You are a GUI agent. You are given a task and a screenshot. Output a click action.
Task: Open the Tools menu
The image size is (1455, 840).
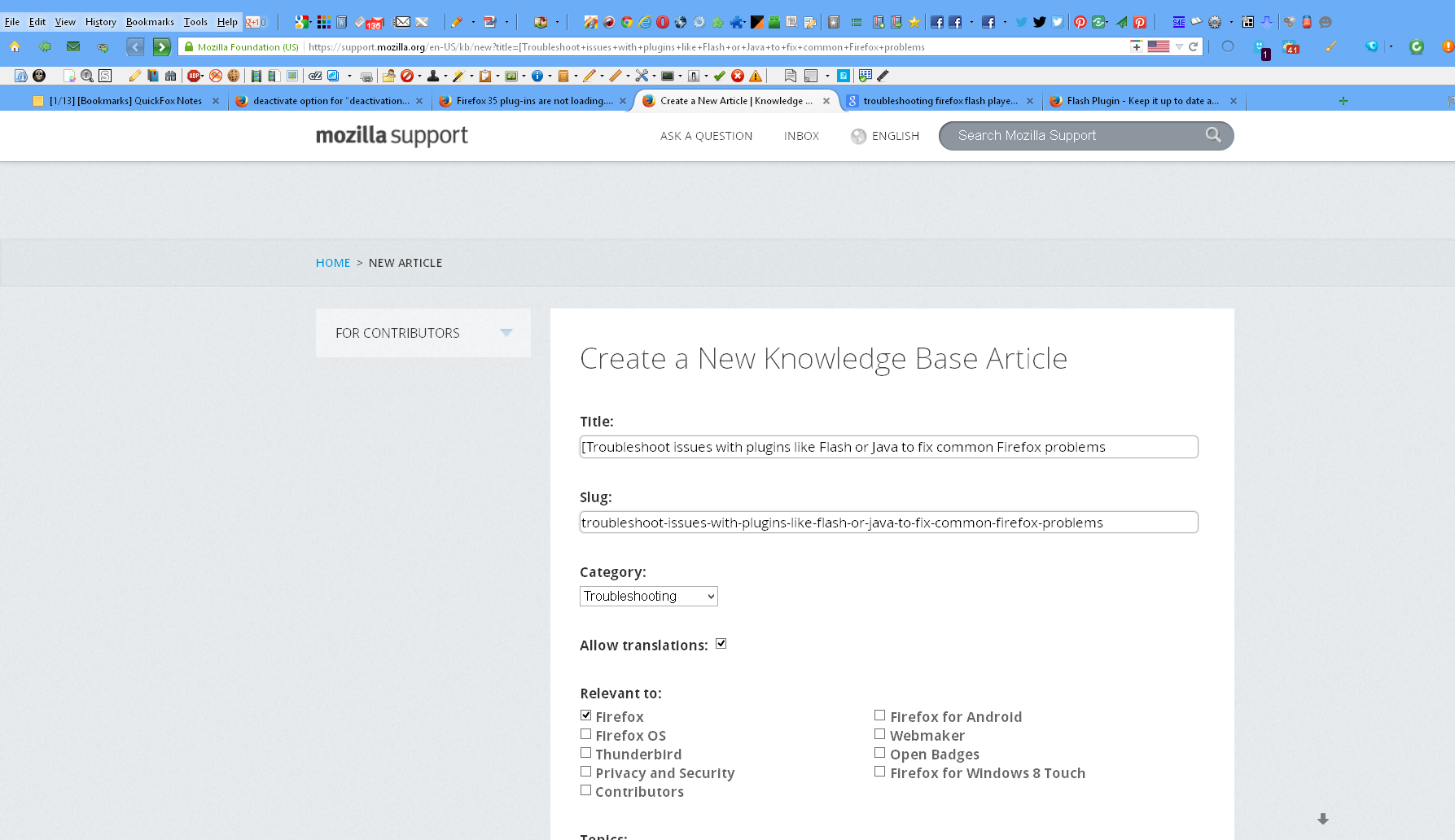[x=195, y=22]
